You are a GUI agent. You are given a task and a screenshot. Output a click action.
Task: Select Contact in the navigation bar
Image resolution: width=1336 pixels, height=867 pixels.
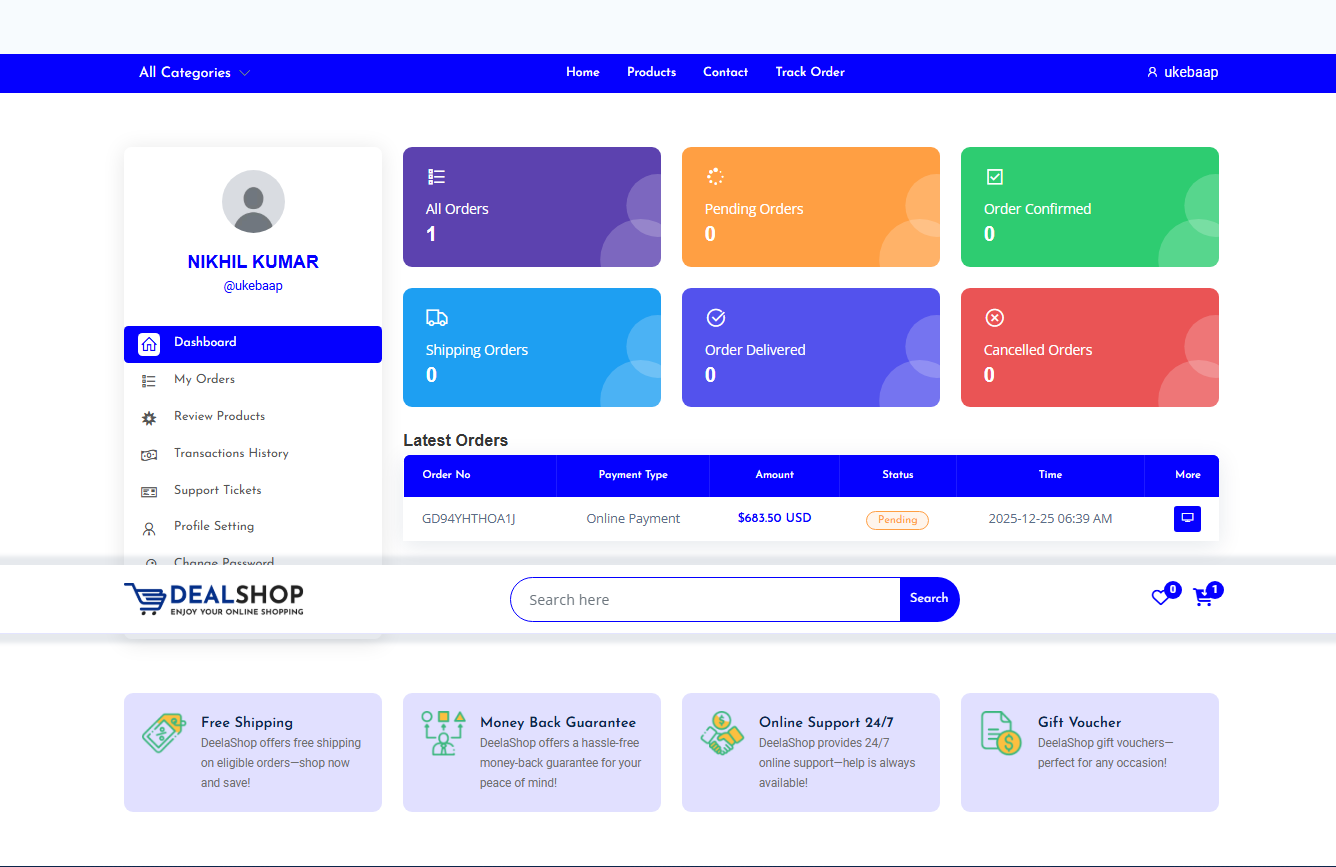725,72
